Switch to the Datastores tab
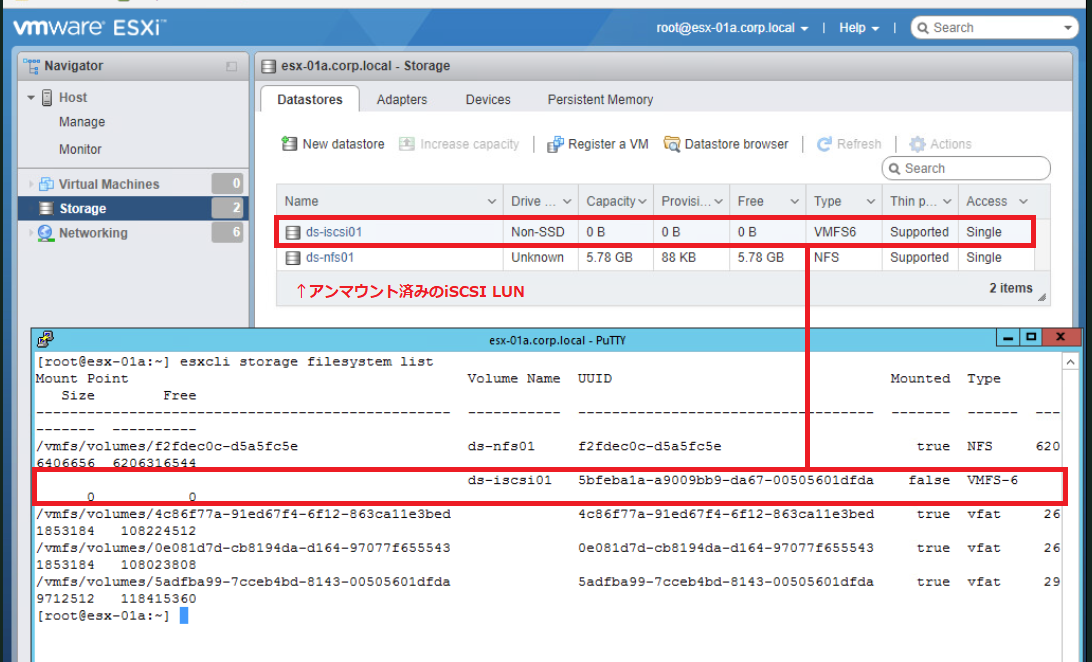1092x662 pixels. coord(310,100)
